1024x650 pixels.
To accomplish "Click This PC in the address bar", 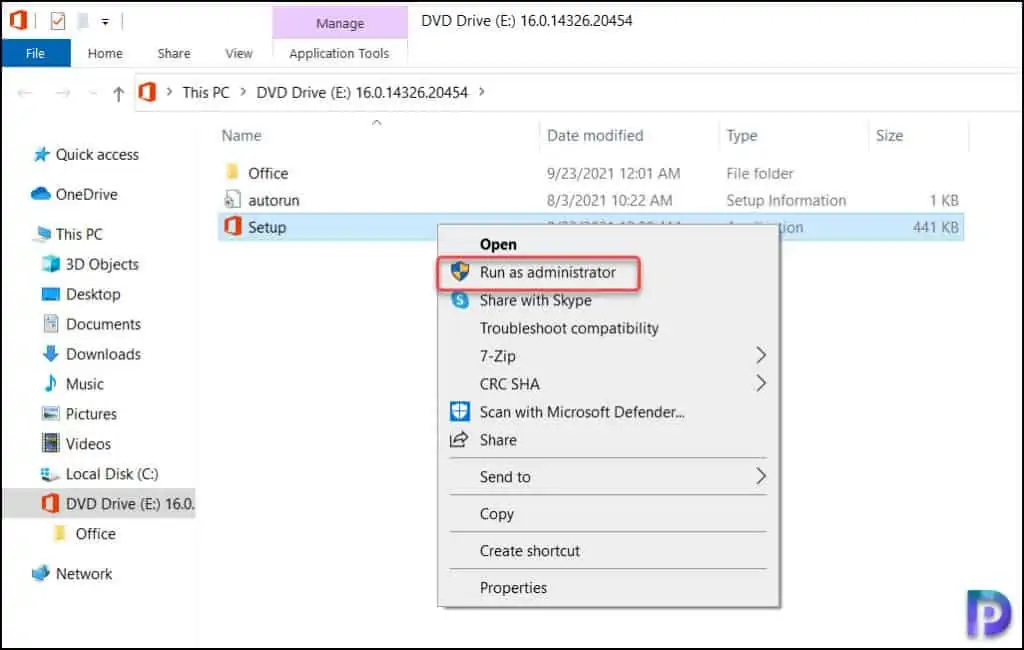I will (206, 92).
